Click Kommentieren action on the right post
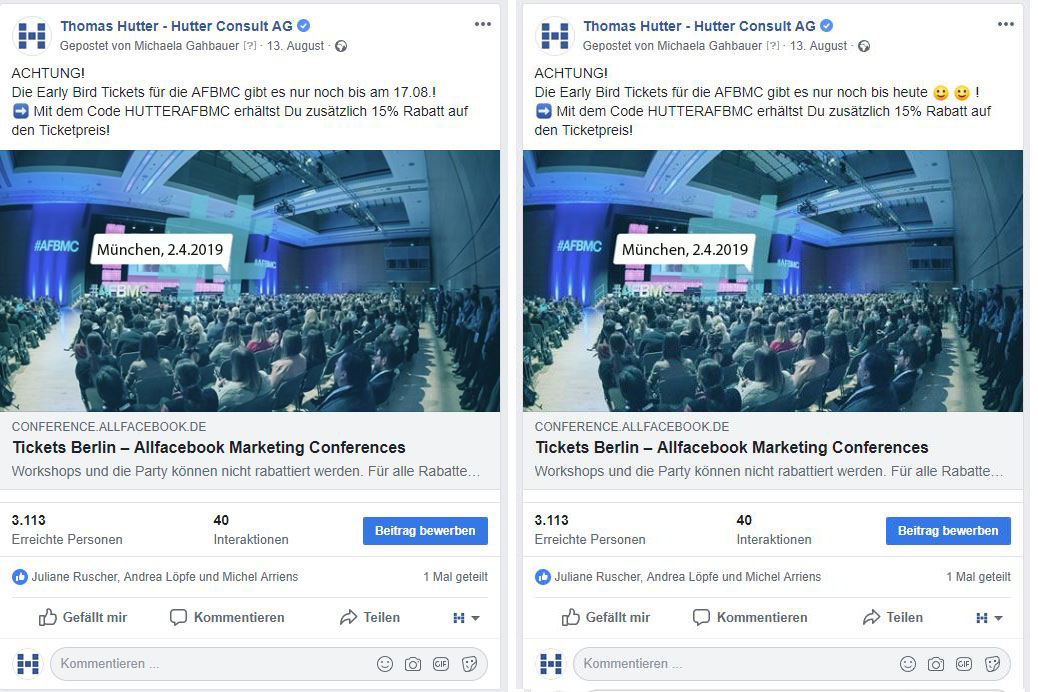This screenshot has width=1038, height=692. (x=750, y=618)
